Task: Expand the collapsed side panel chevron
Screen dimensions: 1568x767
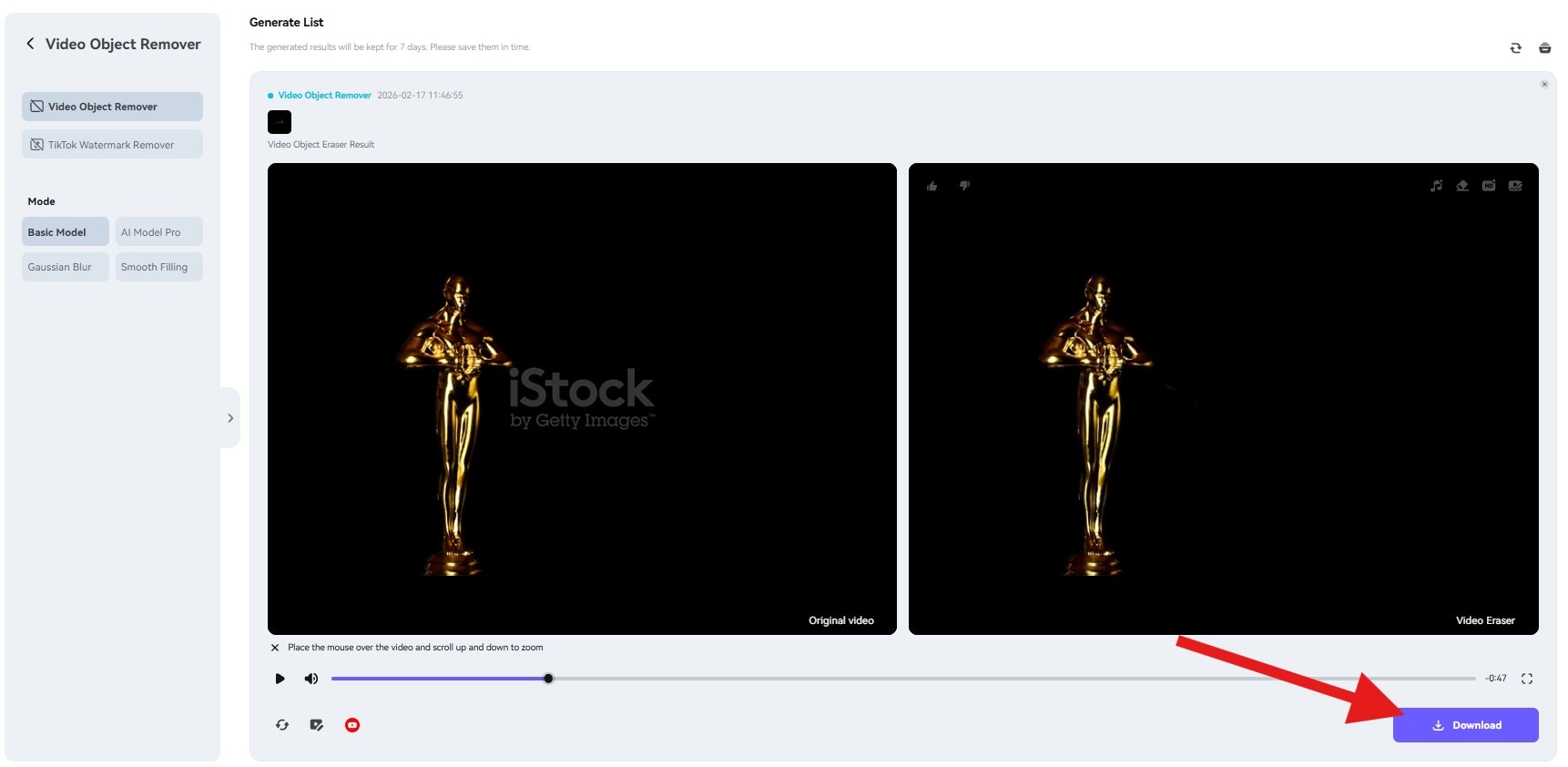Action: [230, 418]
